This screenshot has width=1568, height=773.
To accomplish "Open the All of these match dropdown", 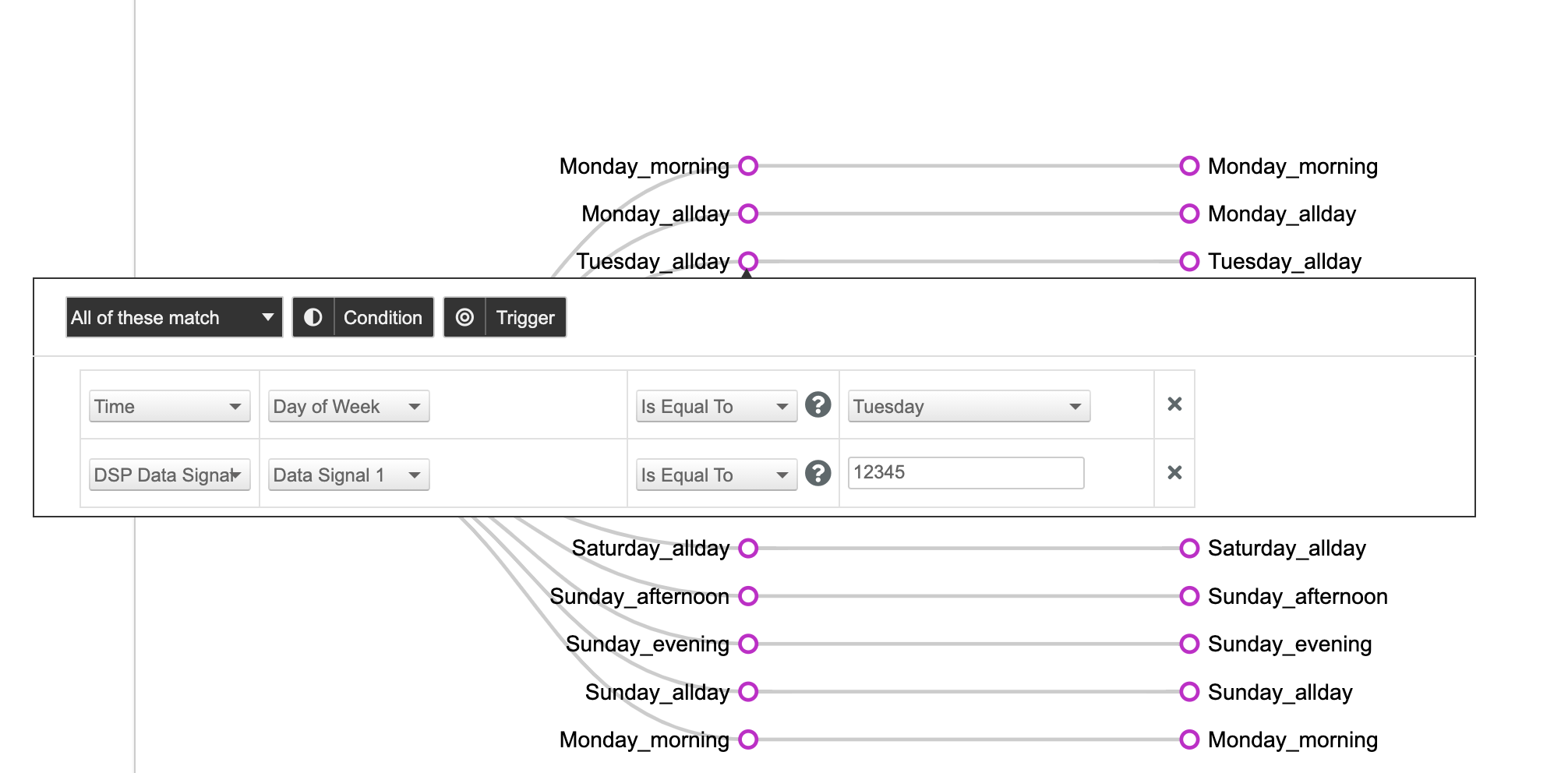I will coord(174,317).
